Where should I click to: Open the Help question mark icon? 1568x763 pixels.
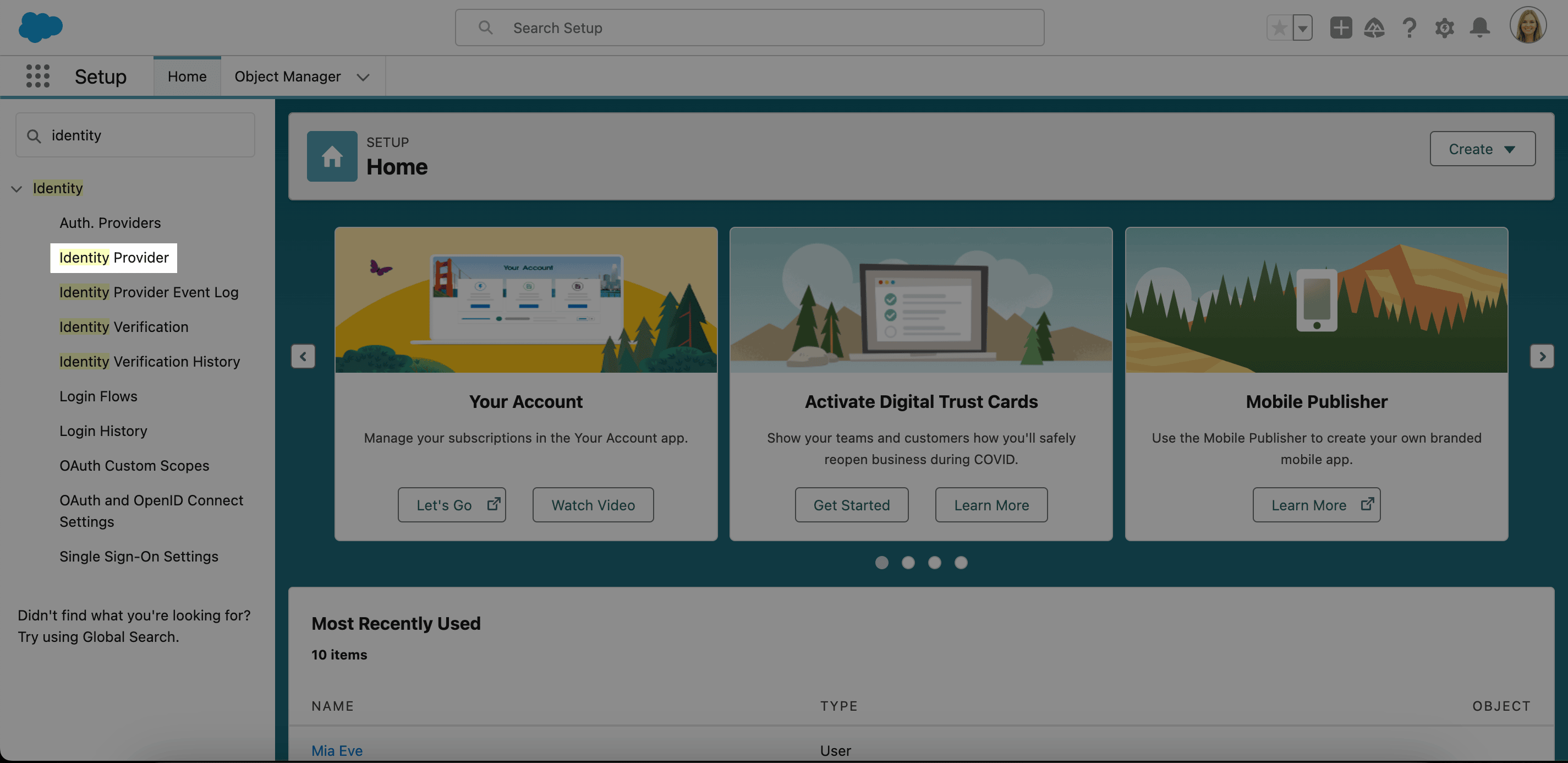1409,28
